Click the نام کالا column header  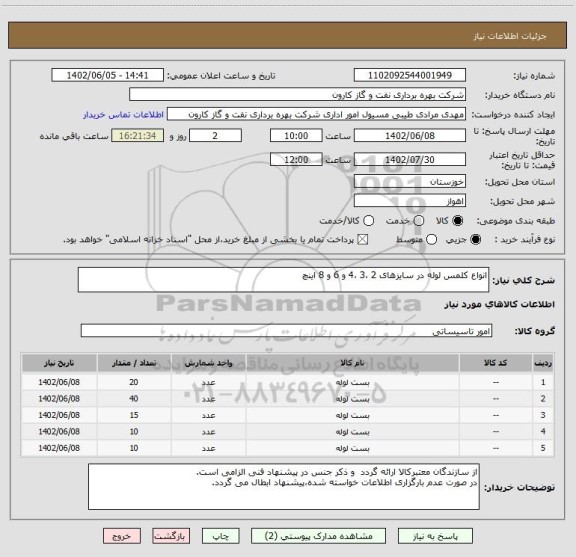click(352, 363)
